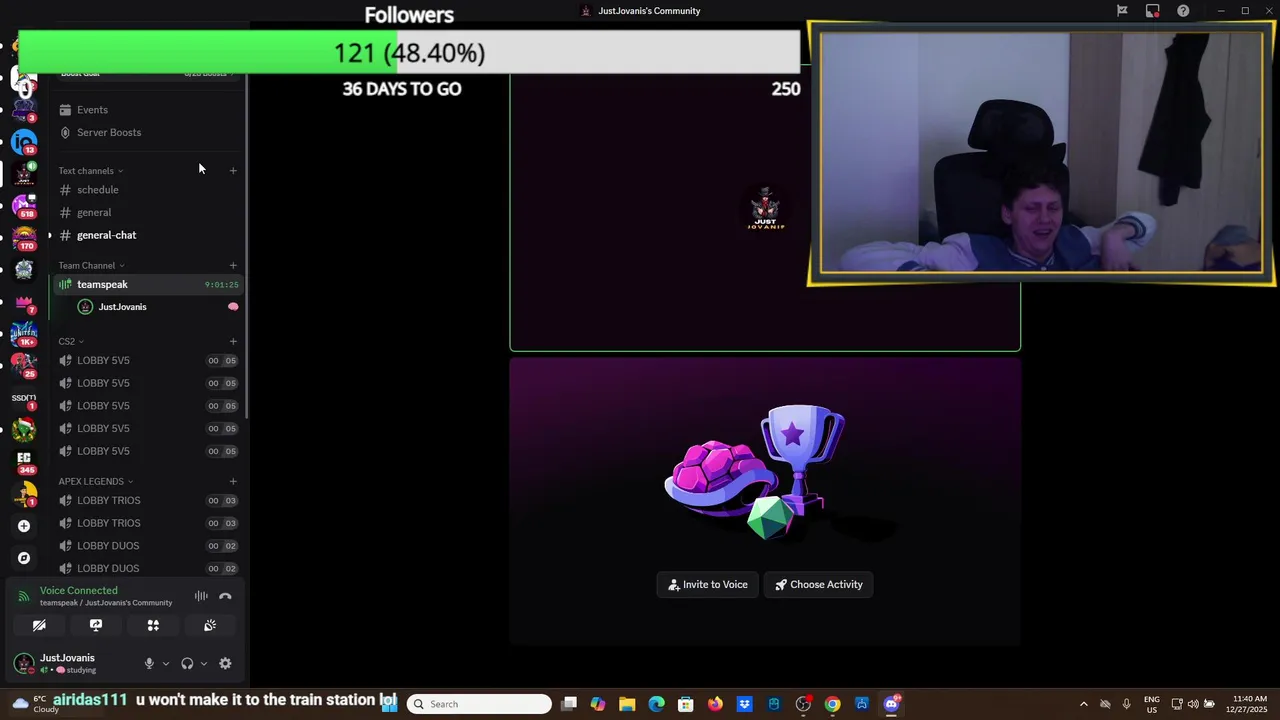1280x720 pixels.
Task: Open Discord inbox icon in title bar
Action: (x=1153, y=11)
